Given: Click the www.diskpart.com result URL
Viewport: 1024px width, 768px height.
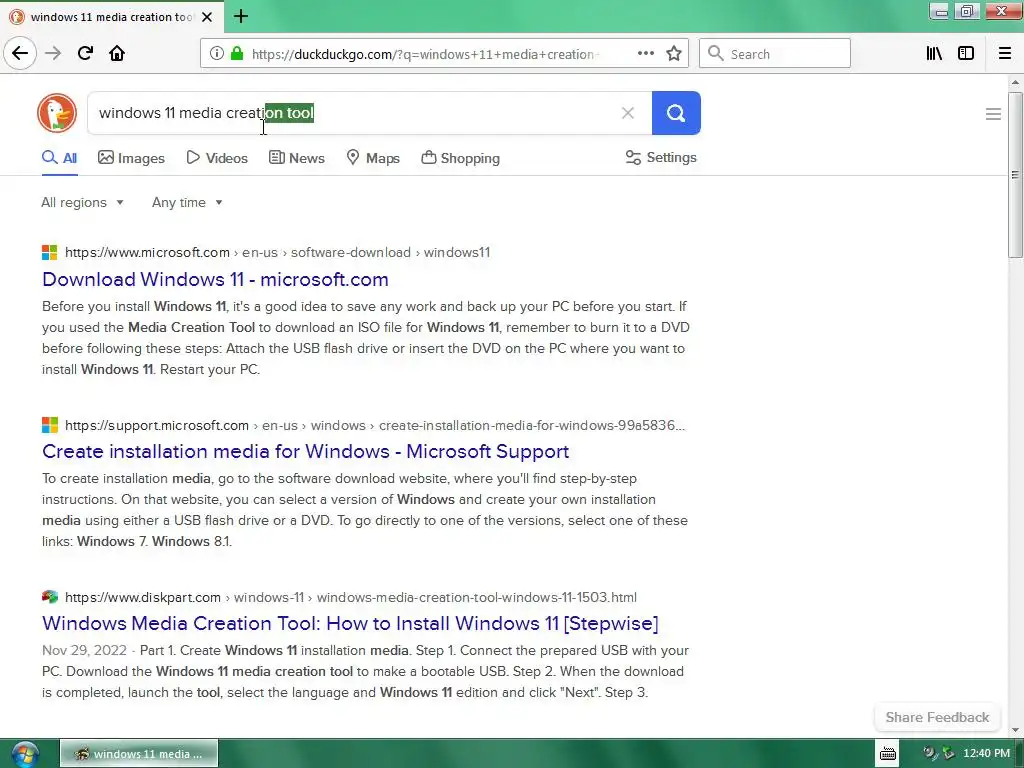Looking at the screenshot, I should click(x=351, y=597).
